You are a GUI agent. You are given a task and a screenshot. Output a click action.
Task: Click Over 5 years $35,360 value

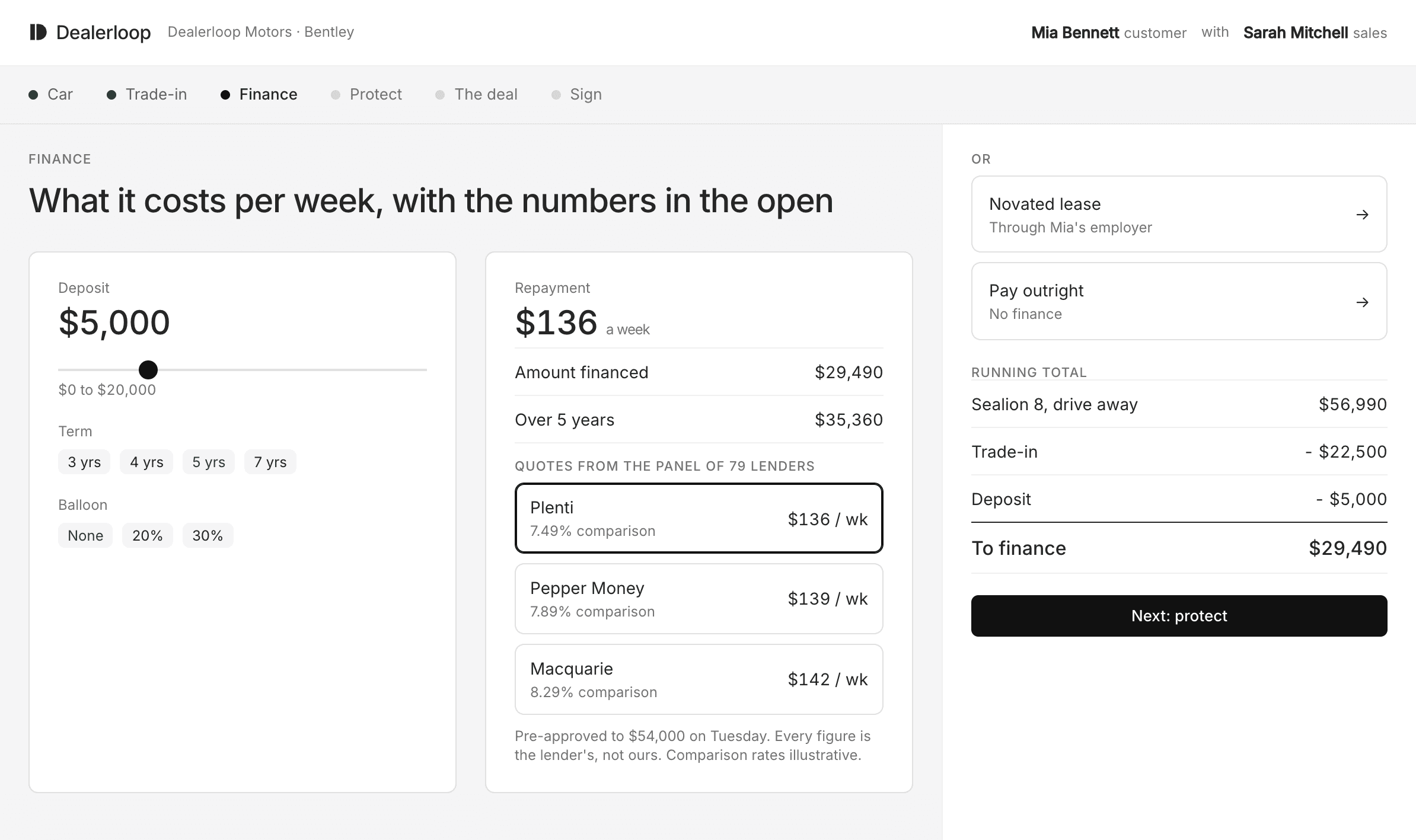[849, 420]
